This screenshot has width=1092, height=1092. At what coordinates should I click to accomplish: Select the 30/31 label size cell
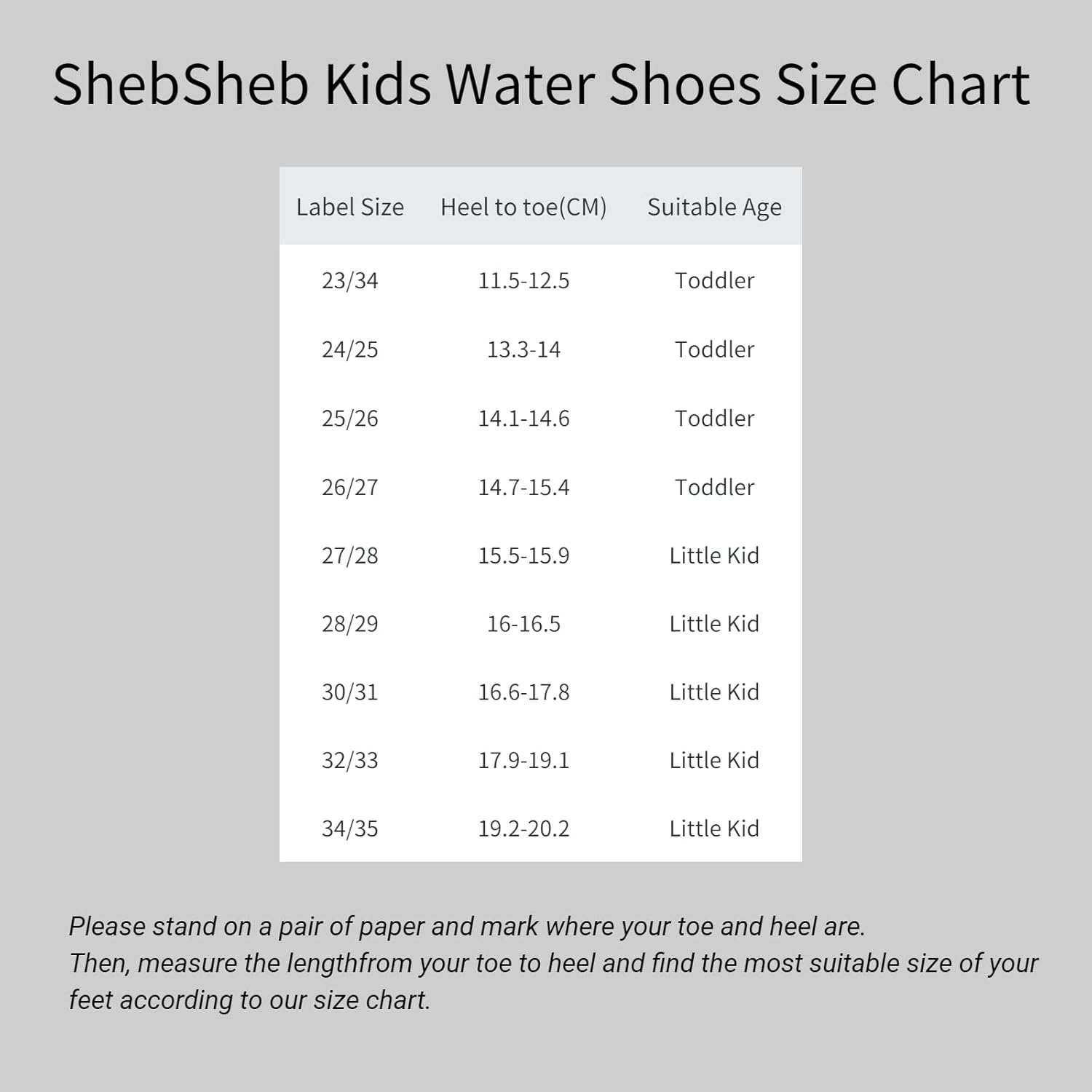349,692
